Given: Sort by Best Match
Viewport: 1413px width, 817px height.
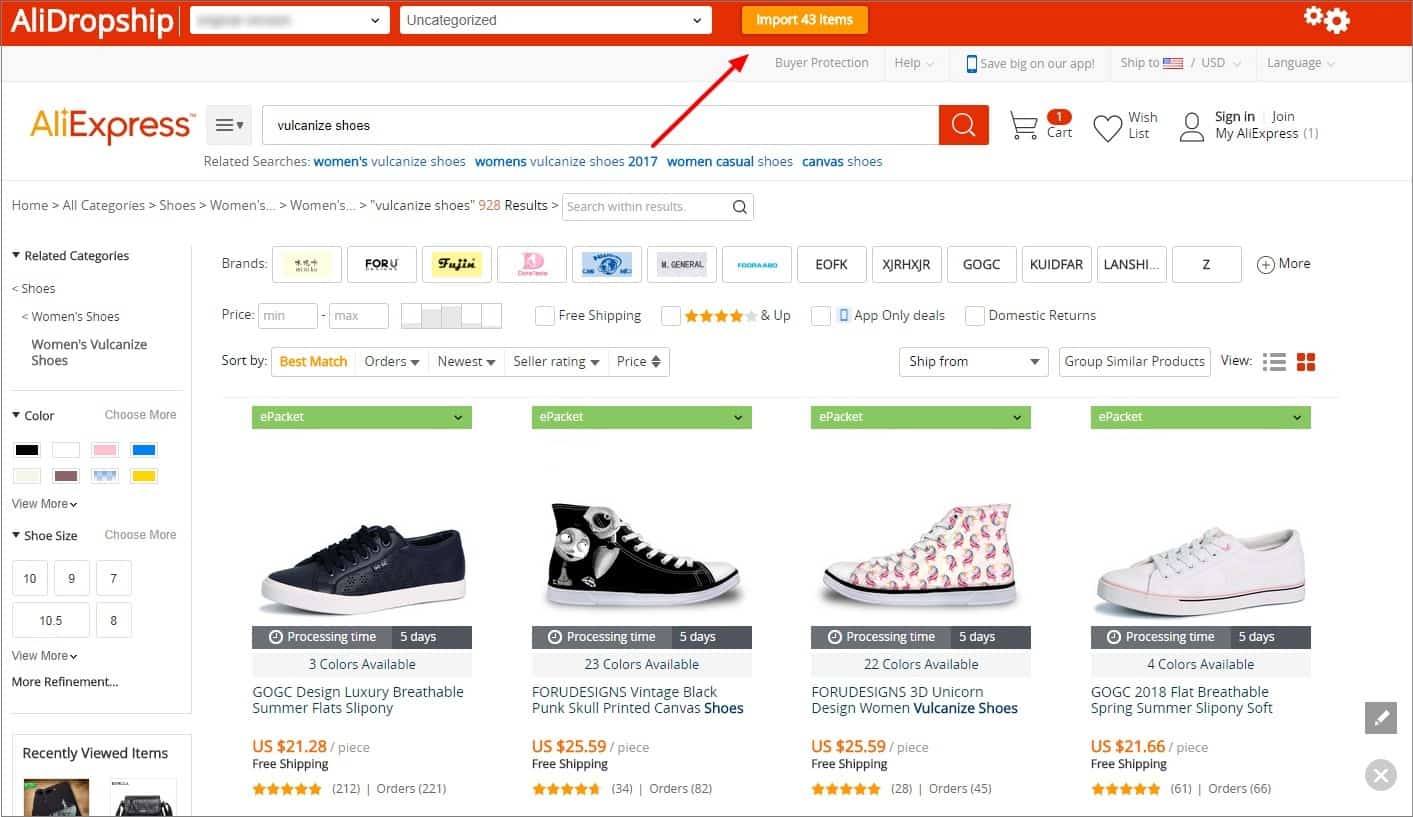Looking at the screenshot, I should coord(313,362).
